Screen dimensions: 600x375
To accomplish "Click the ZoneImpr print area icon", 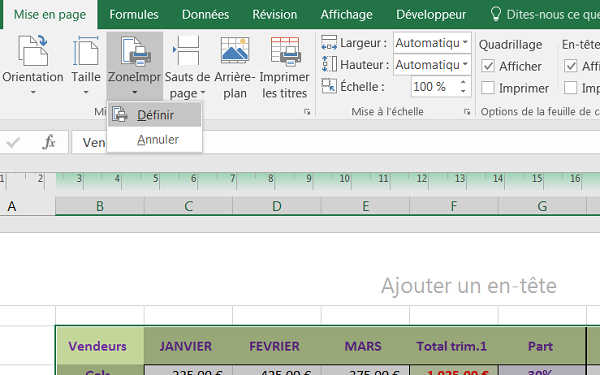I will tap(135, 51).
